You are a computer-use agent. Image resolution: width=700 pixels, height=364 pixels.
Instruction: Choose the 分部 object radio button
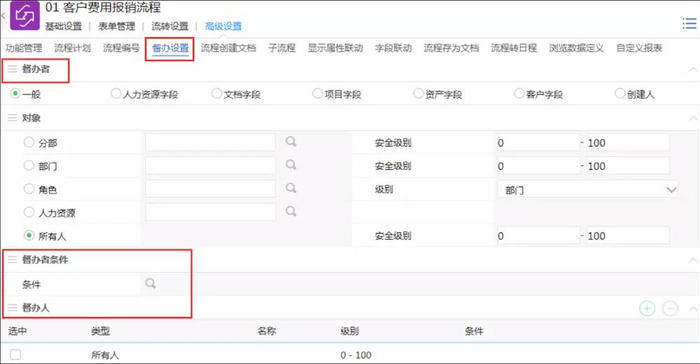pyautogui.click(x=29, y=142)
